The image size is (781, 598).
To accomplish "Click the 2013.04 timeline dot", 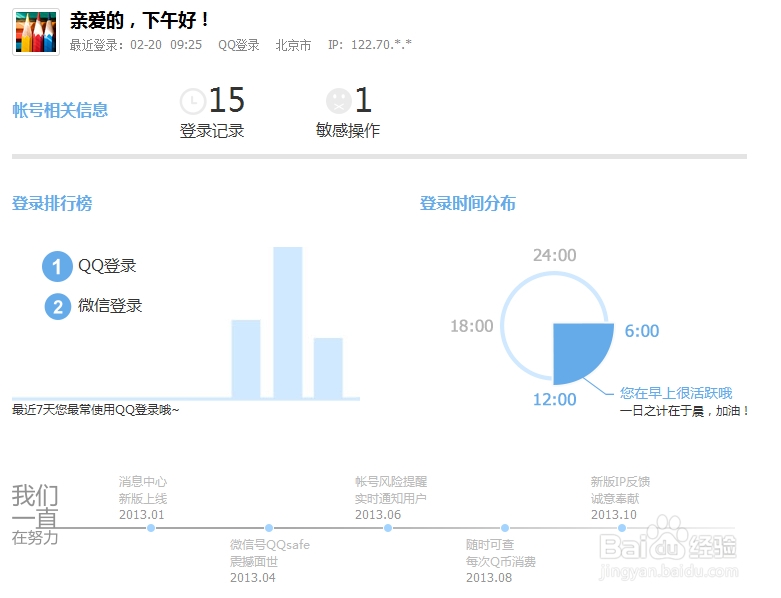I will [269, 528].
